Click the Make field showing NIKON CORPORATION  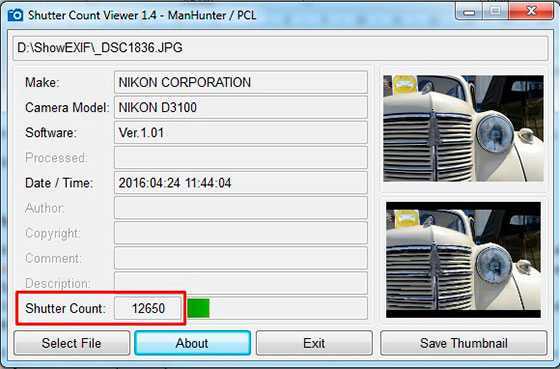click(x=241, y=83)
